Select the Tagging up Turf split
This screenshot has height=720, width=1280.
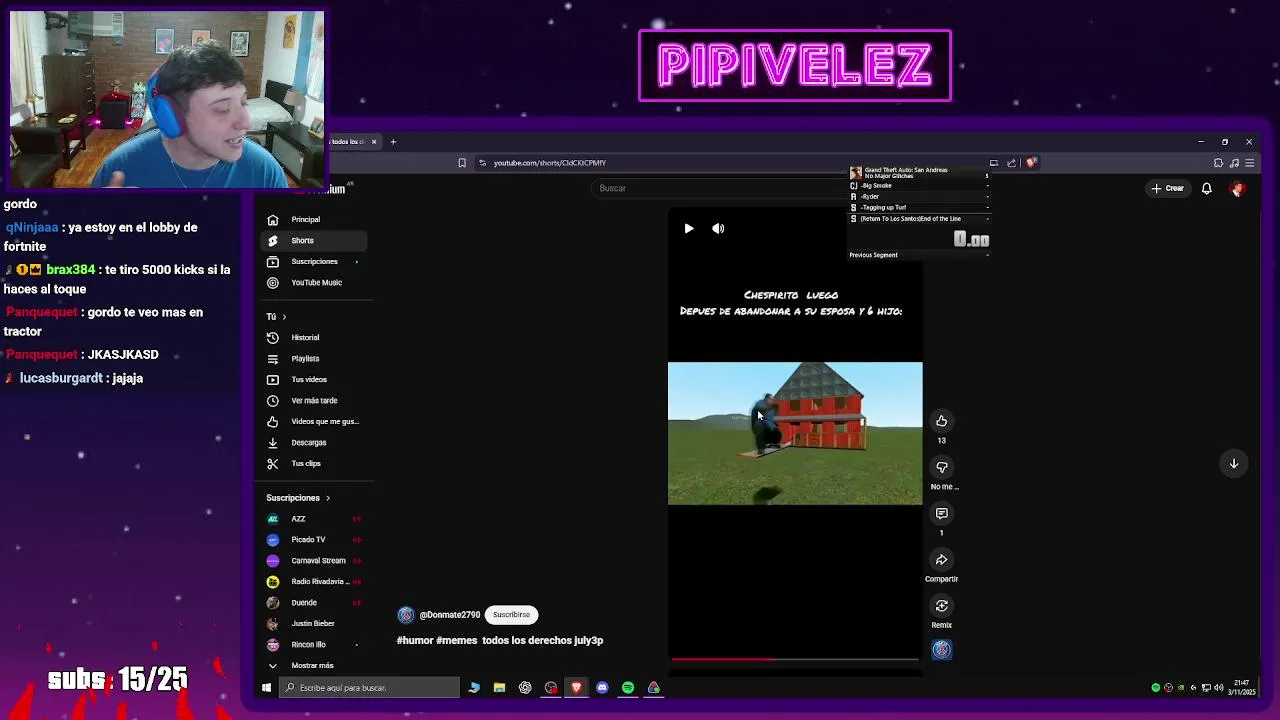(919, 208)
